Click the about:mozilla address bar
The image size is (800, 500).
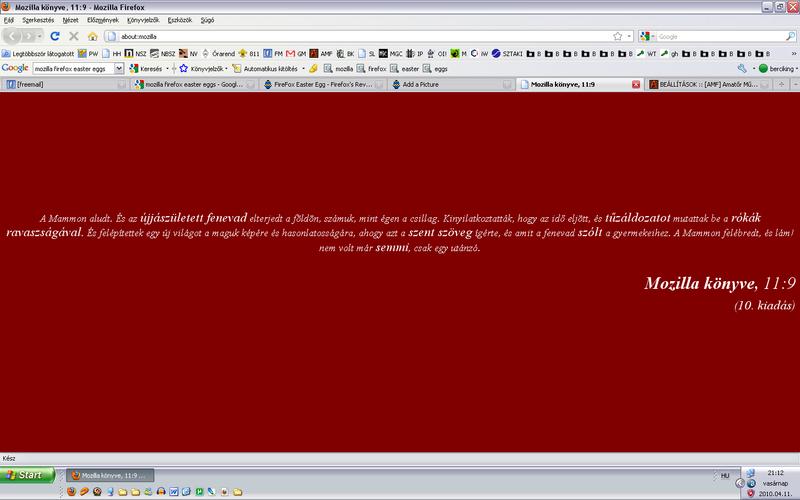pos(350,36)
